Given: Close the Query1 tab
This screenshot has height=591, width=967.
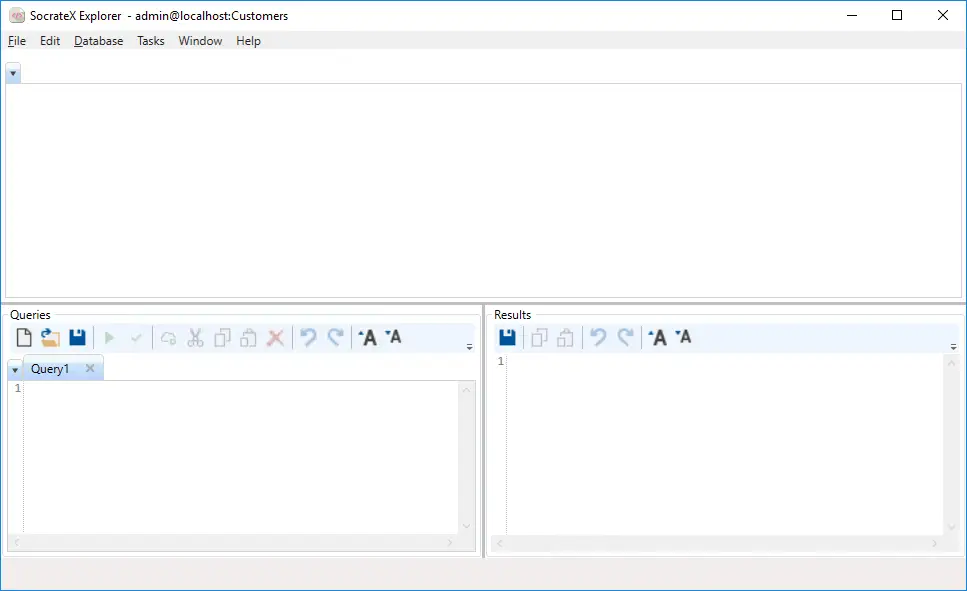Looking at the screenshot, I should click(90, 368).
